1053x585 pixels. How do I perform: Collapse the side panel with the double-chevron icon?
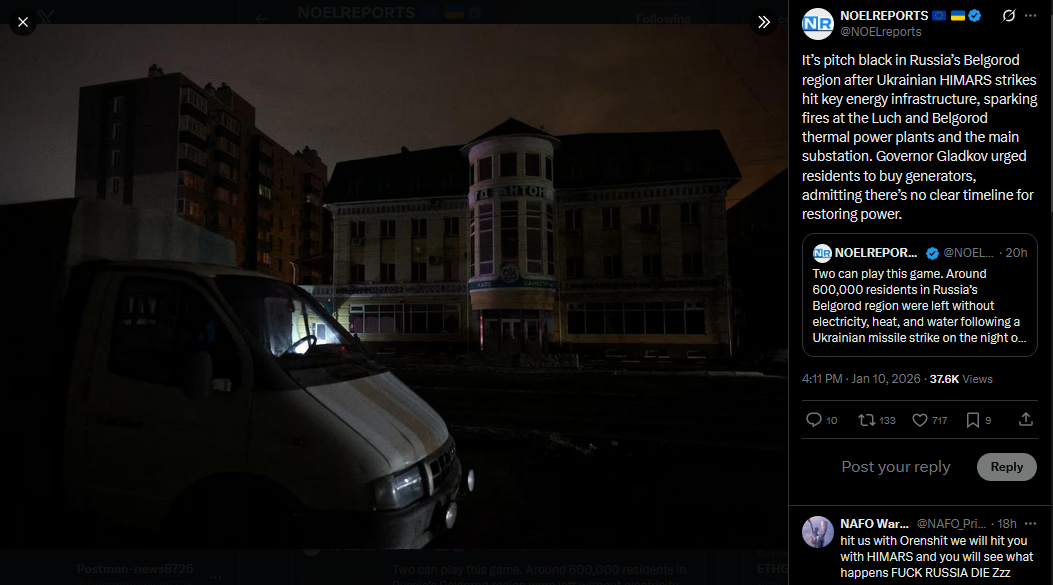(764, 22)
